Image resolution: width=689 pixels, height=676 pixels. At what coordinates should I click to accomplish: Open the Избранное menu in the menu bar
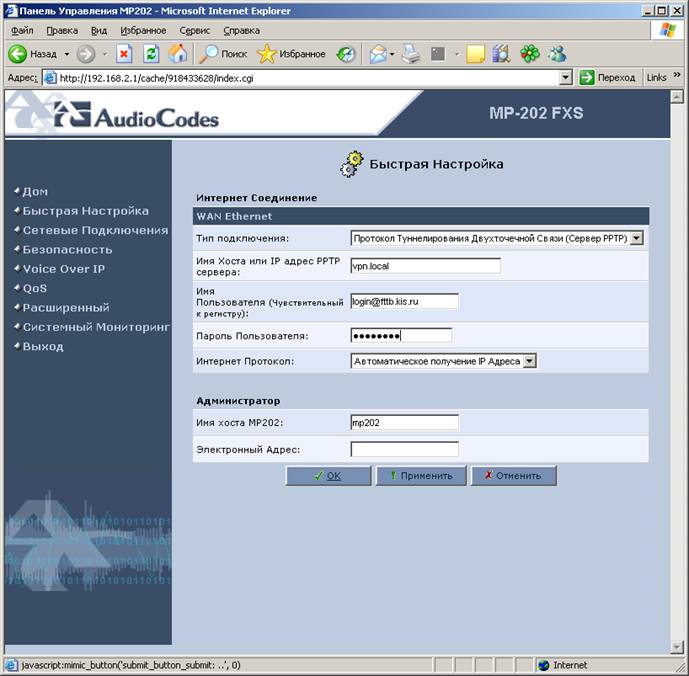point(143,31)
